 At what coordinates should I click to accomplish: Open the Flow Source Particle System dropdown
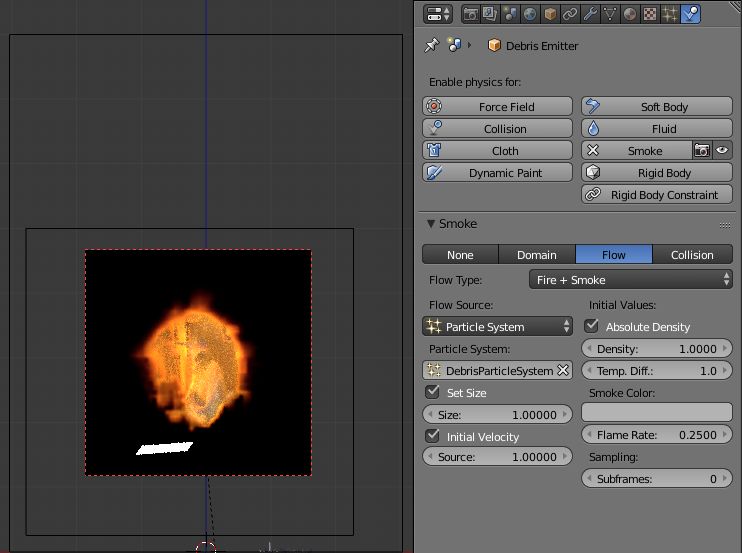497,326
